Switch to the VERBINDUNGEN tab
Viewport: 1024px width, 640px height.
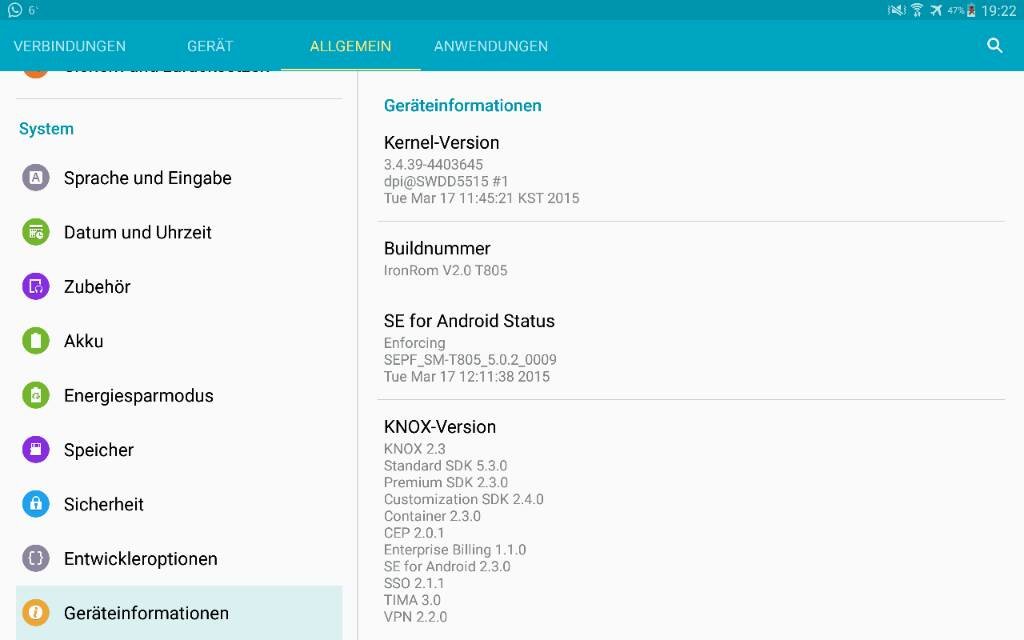(x=70, y=46)
